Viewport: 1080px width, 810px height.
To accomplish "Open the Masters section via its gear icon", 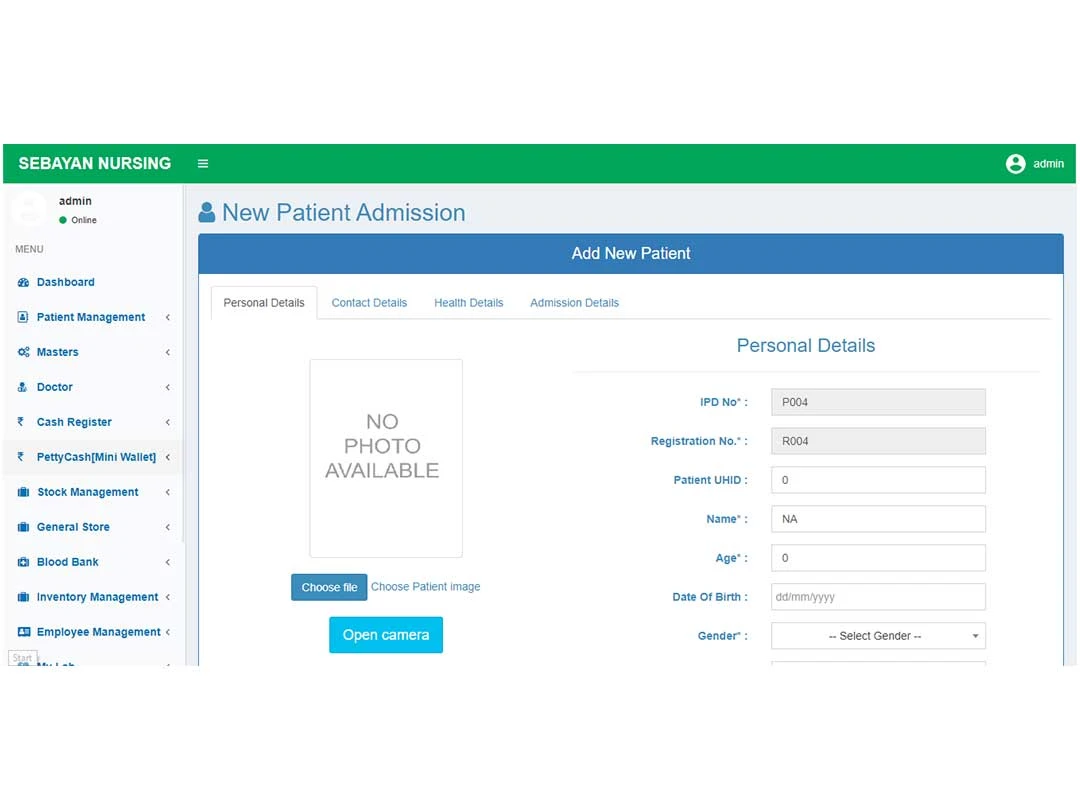I will 23,352.
